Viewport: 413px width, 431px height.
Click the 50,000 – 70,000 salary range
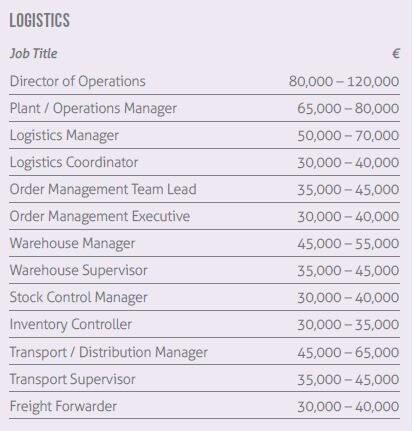[348, 136]
